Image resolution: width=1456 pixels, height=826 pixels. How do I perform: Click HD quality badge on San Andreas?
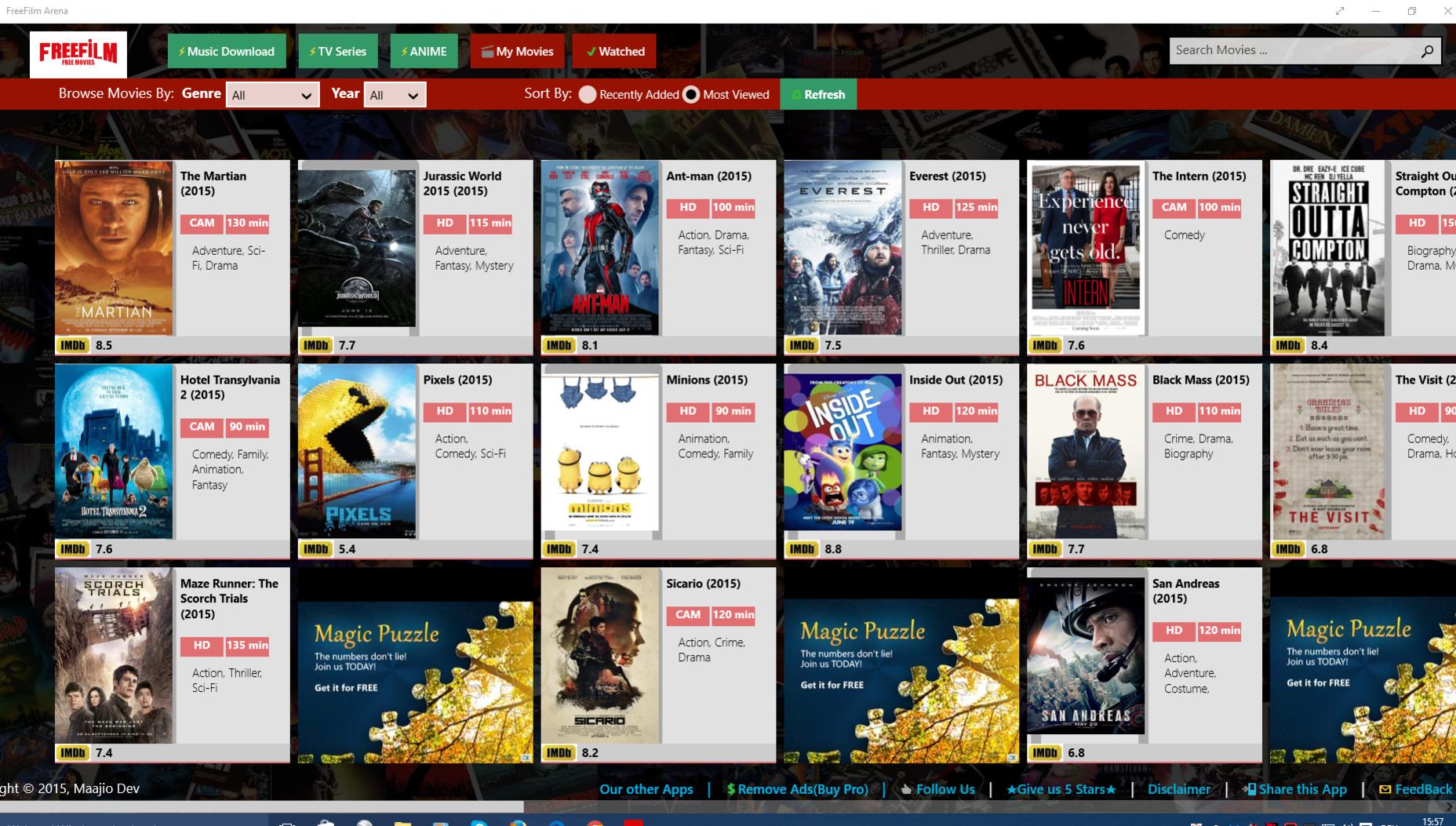point(1174,631)
